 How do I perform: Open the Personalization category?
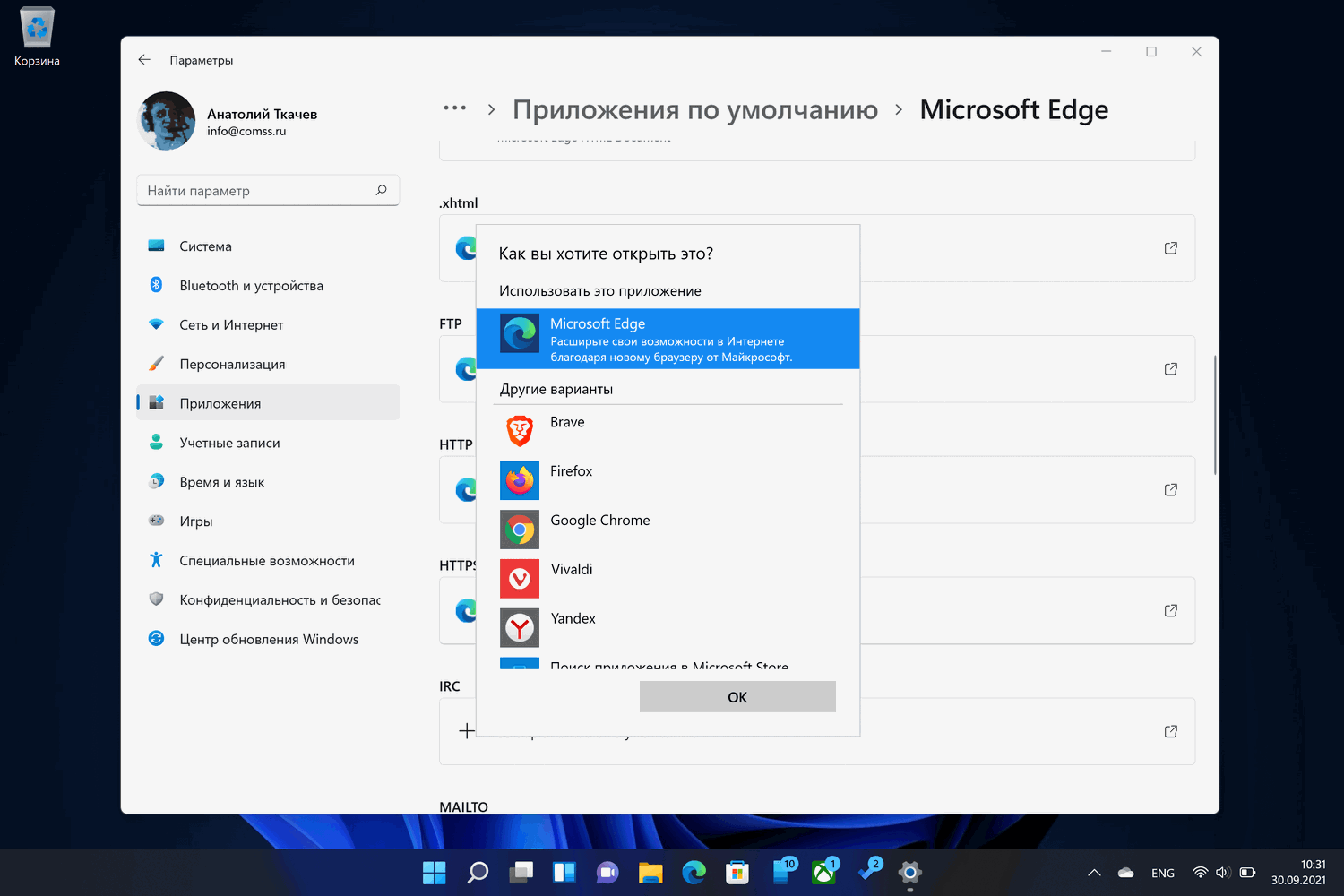[x=268, y=364]
